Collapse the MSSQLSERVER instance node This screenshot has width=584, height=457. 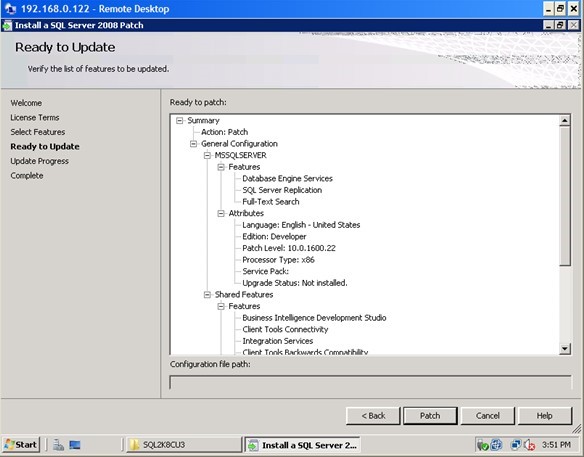207,155
